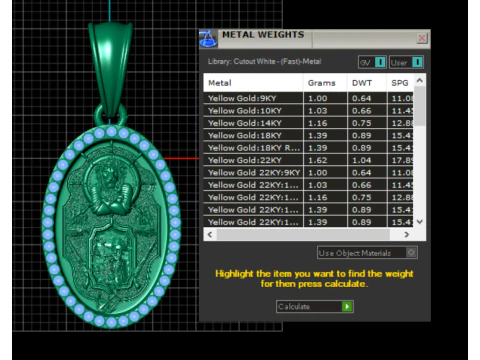Sort by the DWT column header

coord(367,83)
